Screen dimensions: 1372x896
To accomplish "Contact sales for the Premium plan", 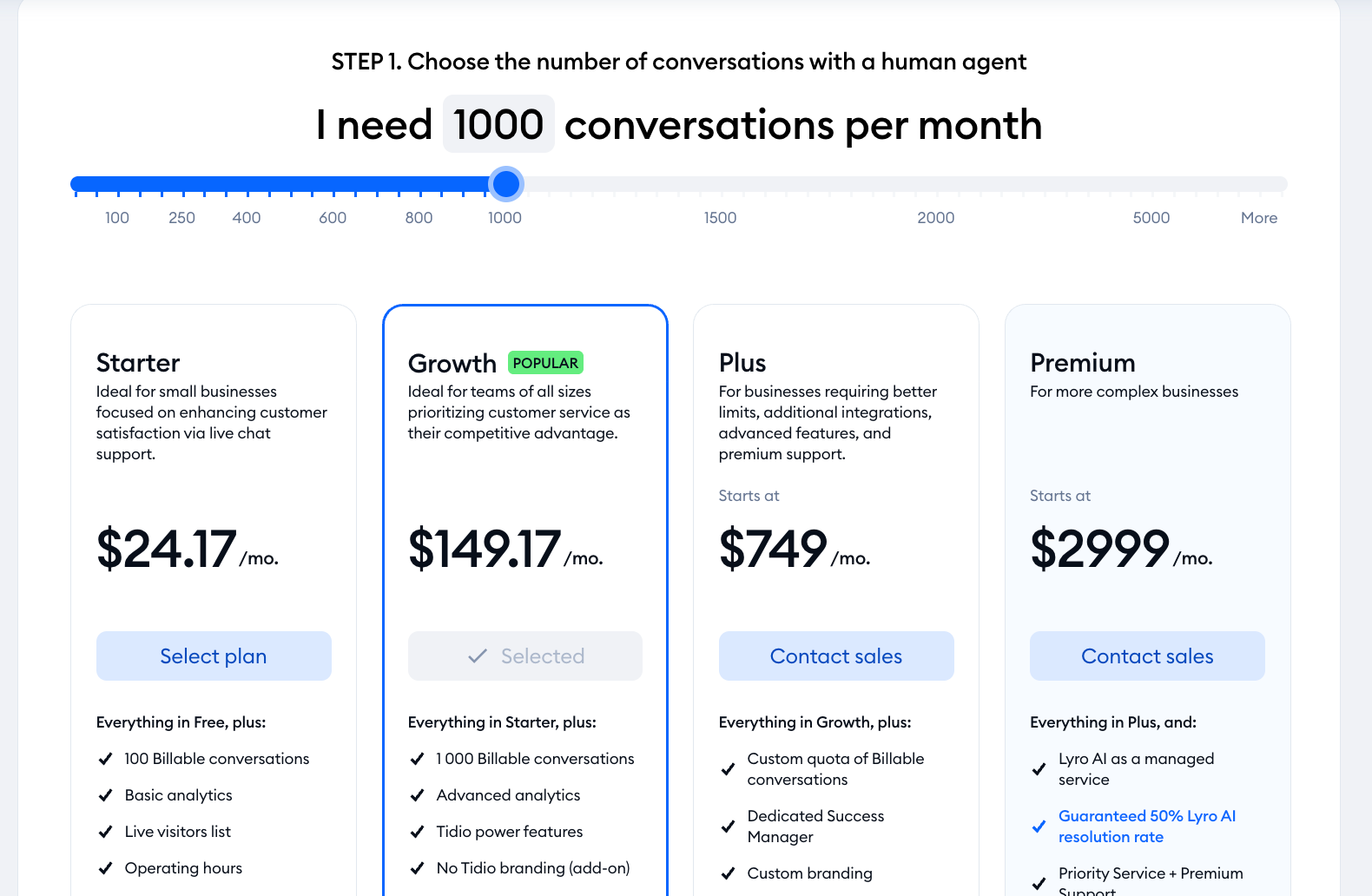I will [1147, 656].
